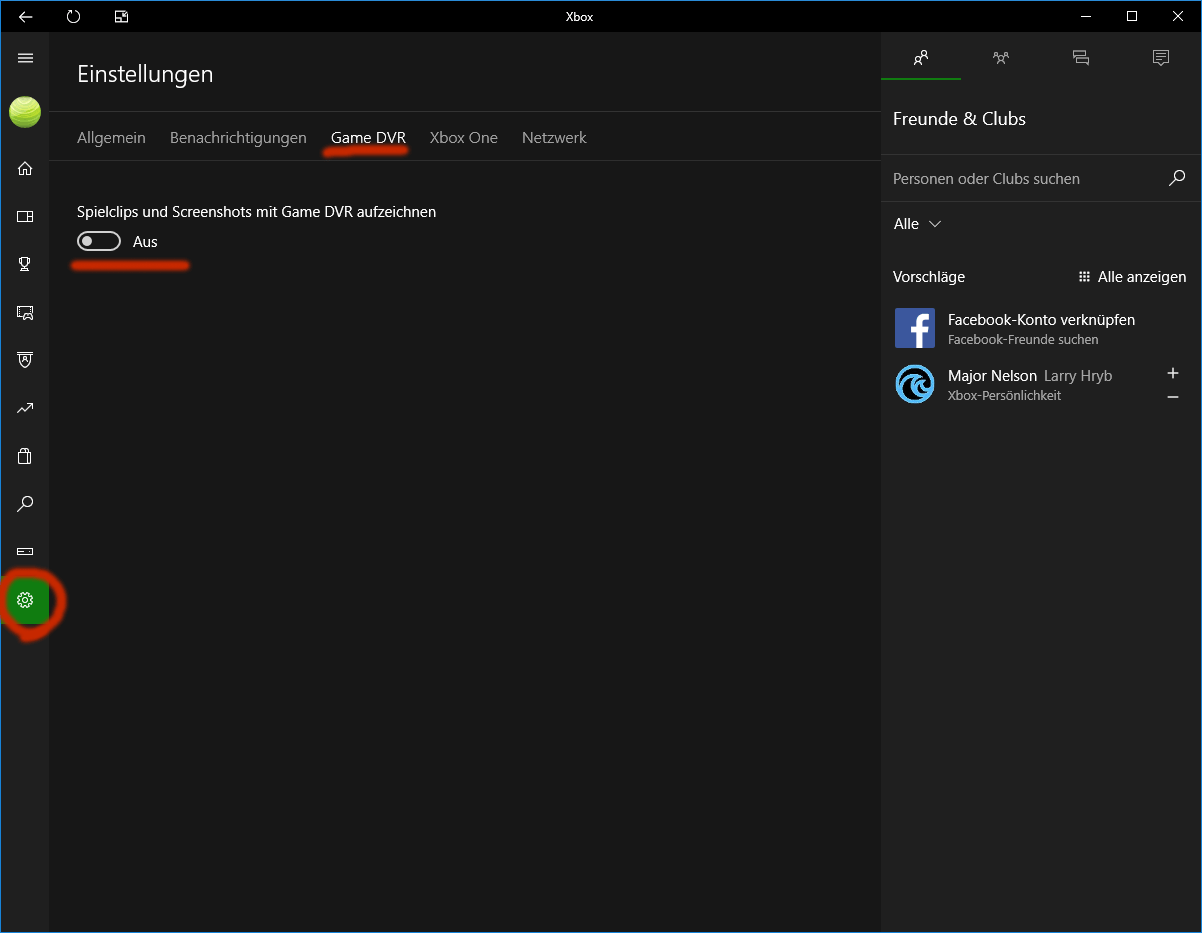Viewport: 1202px width, 933px height.
Task: Click the Xbox-Persönlichkeit subtitle text
Action: [x=1004, y=396]
